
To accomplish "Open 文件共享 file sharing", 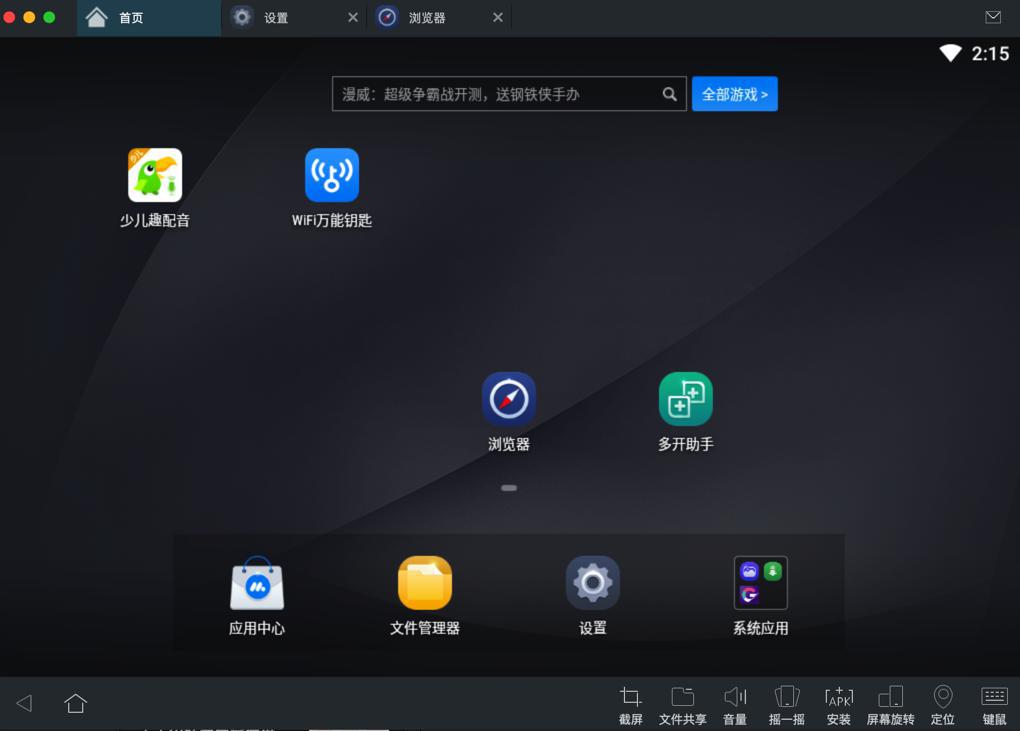I will pyautogui.click(x=682, y=705).
